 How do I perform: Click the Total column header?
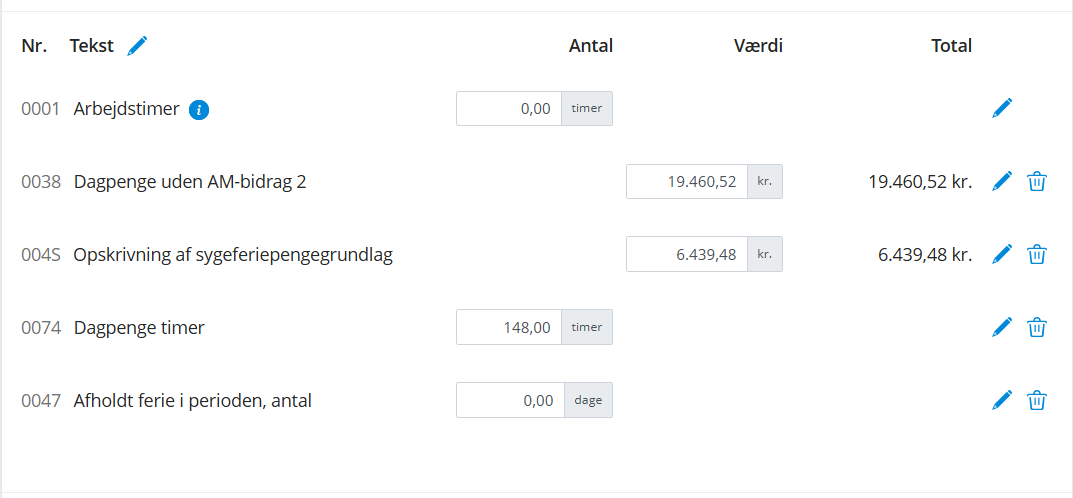click(950, 45)
